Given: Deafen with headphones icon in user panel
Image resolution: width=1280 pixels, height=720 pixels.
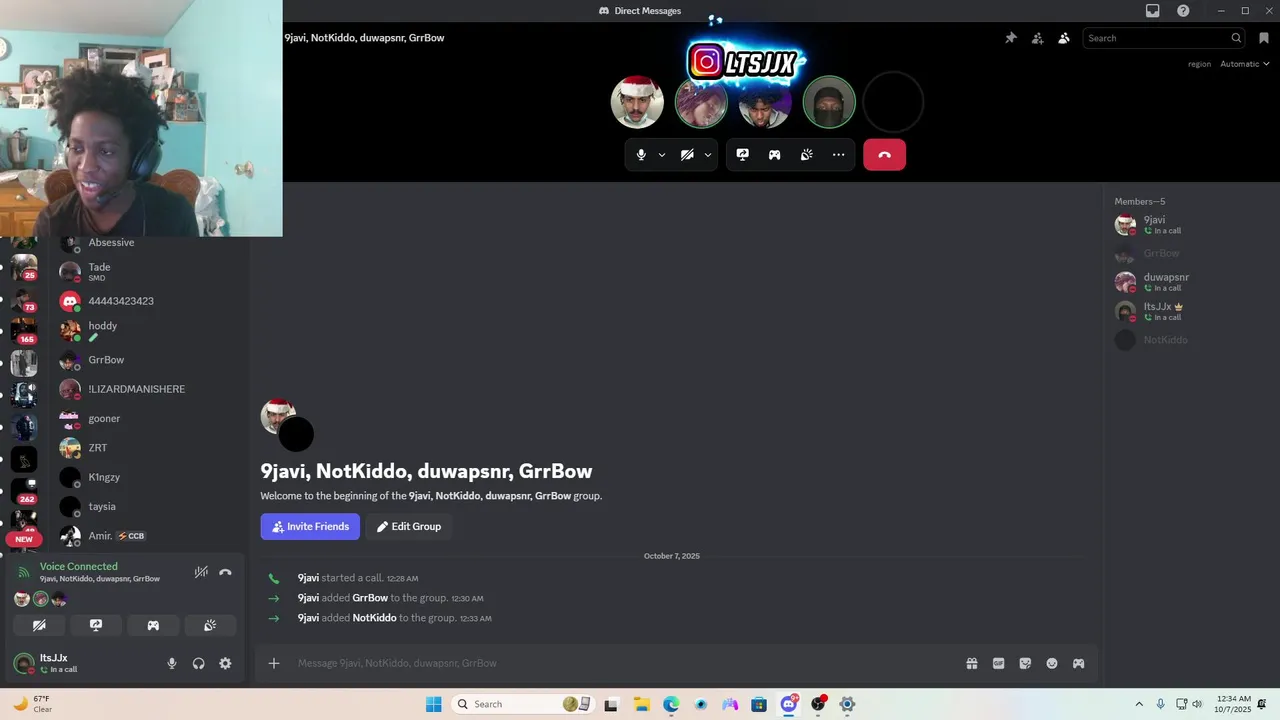Looking at the screenshot, I should pos(199,663).
